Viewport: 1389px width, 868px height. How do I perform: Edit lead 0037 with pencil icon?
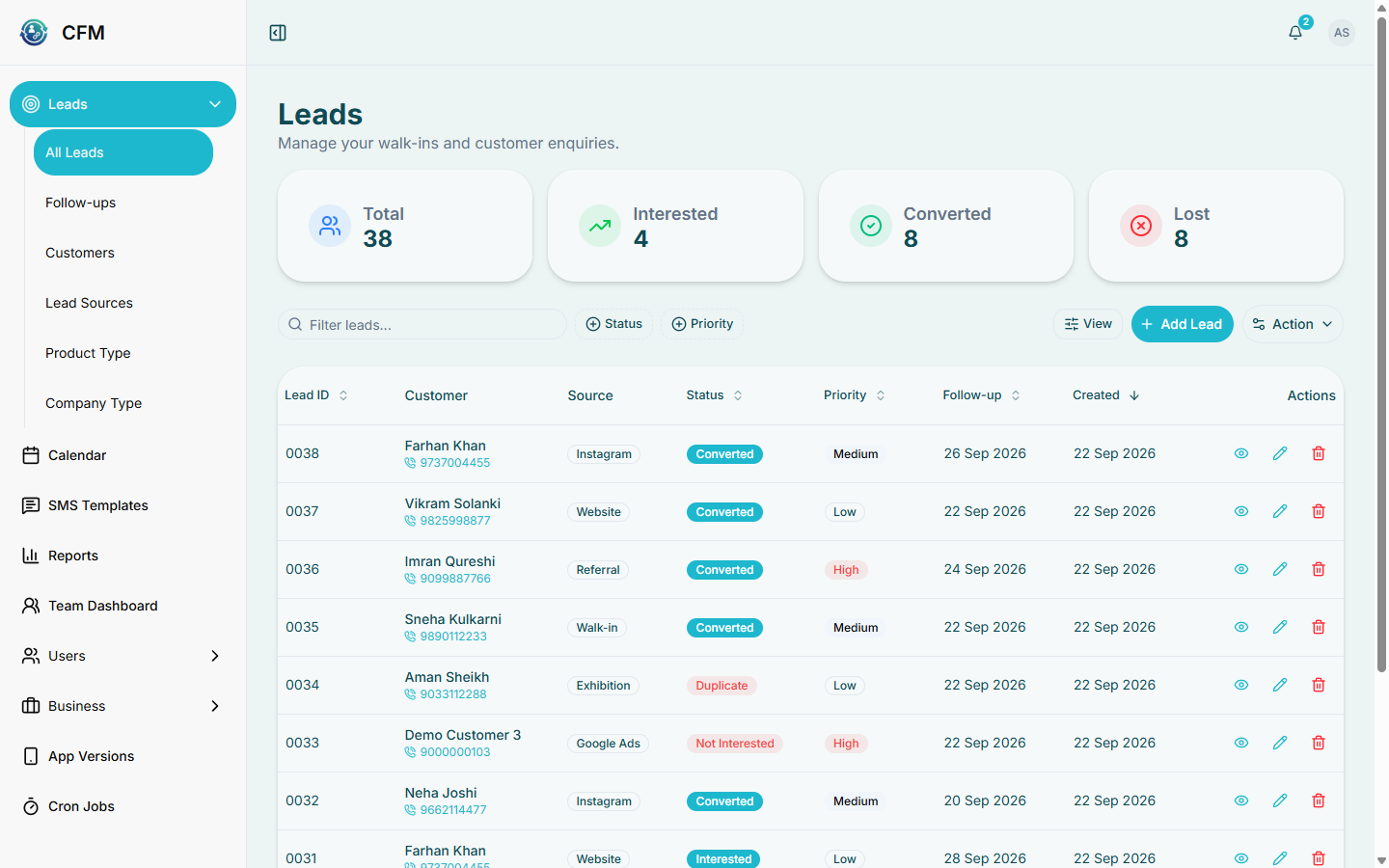1280,511
